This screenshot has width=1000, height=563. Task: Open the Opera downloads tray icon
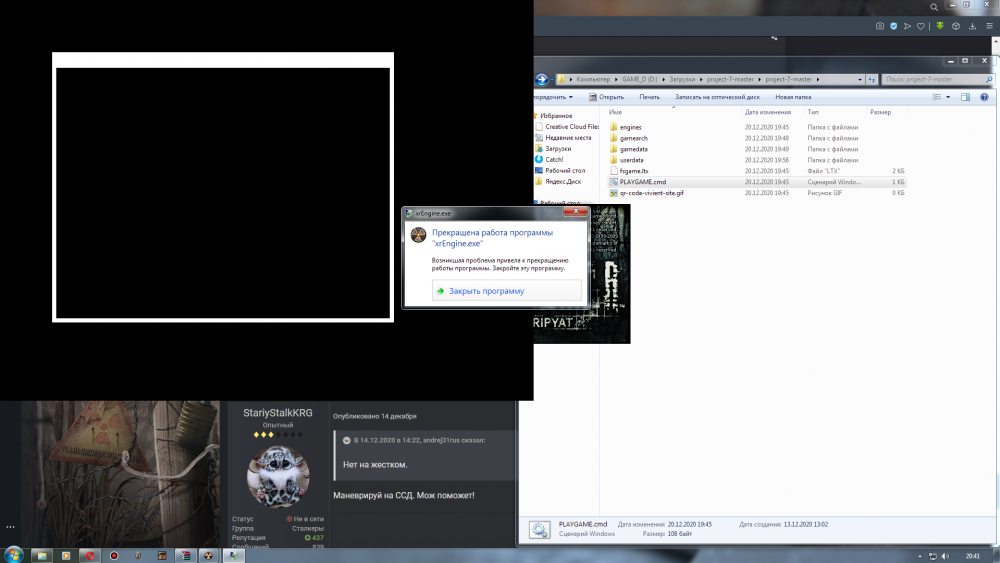(x=972, y=26)
